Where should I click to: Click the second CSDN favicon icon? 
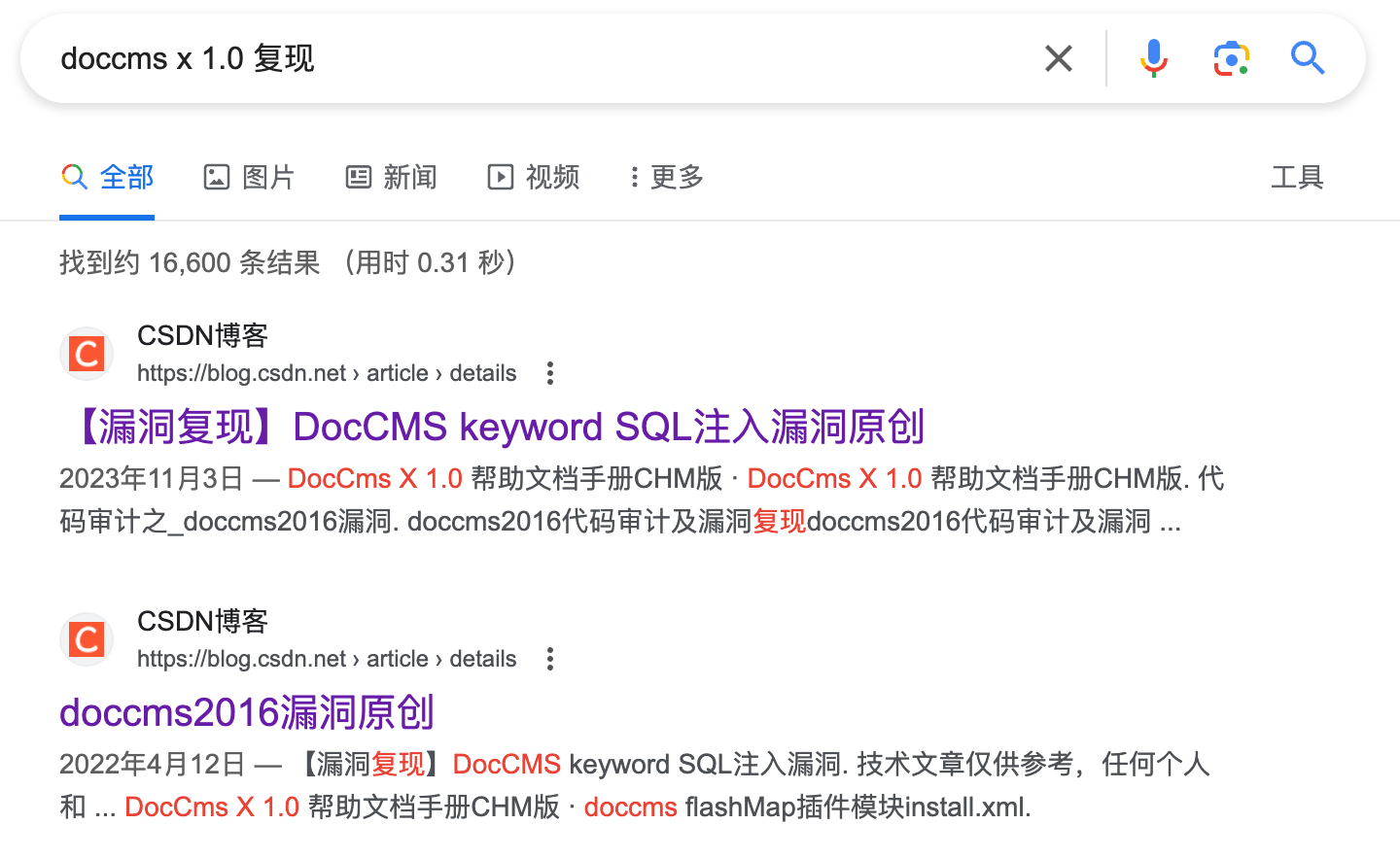[87, 639]
